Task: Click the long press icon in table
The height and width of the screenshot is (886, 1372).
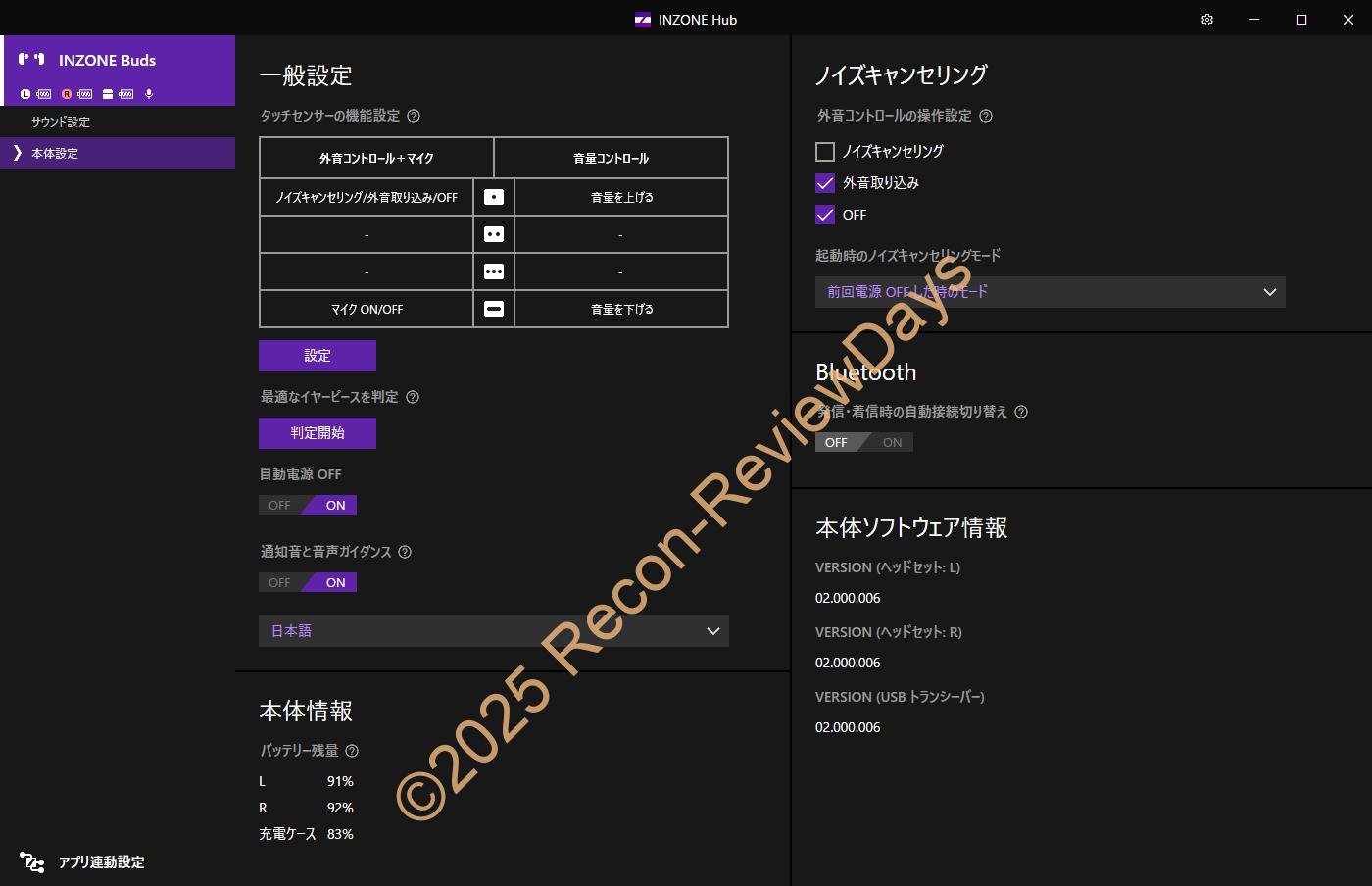Action: click(494, 309)
